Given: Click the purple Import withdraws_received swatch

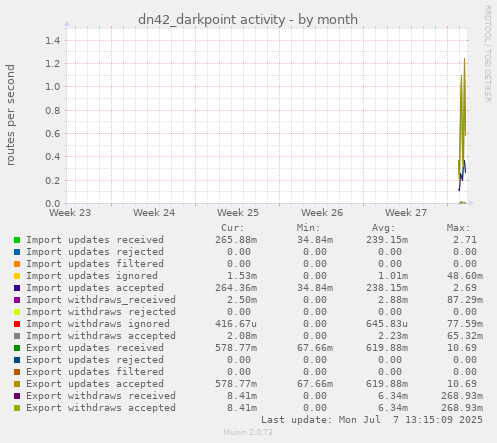Looking at the screenshot, I should [x=17, y=300].
